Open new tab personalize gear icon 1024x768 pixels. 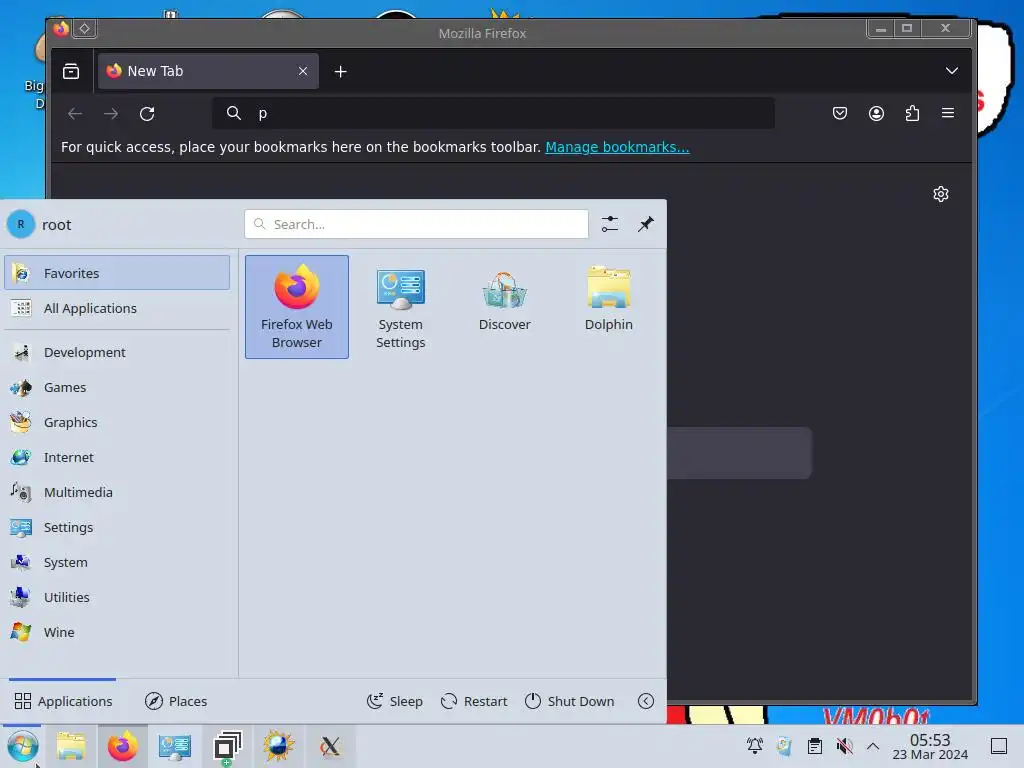[940, 194]
